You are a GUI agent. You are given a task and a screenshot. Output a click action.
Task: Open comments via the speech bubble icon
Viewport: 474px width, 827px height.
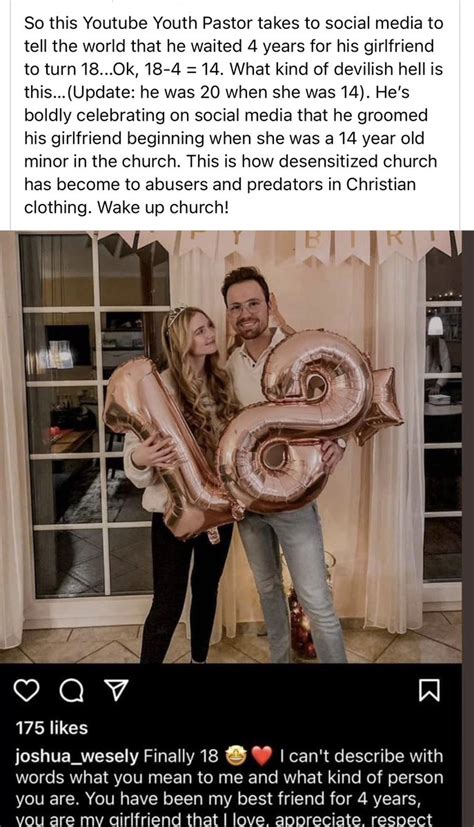coord(71,691)
